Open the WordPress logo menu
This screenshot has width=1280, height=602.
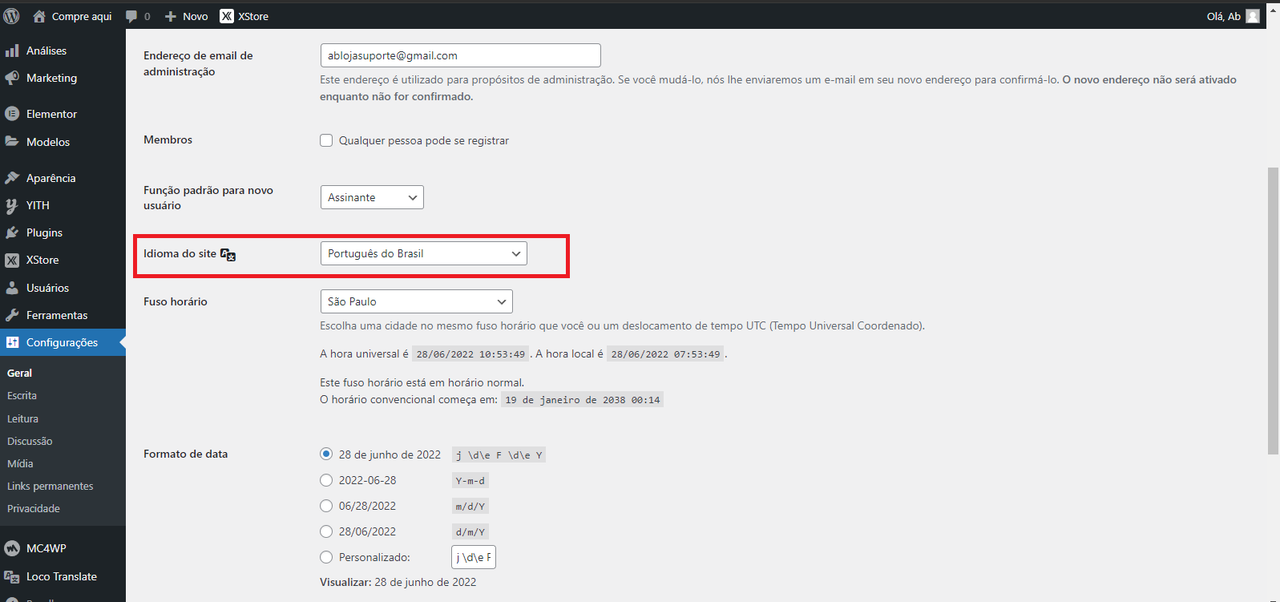12,16
